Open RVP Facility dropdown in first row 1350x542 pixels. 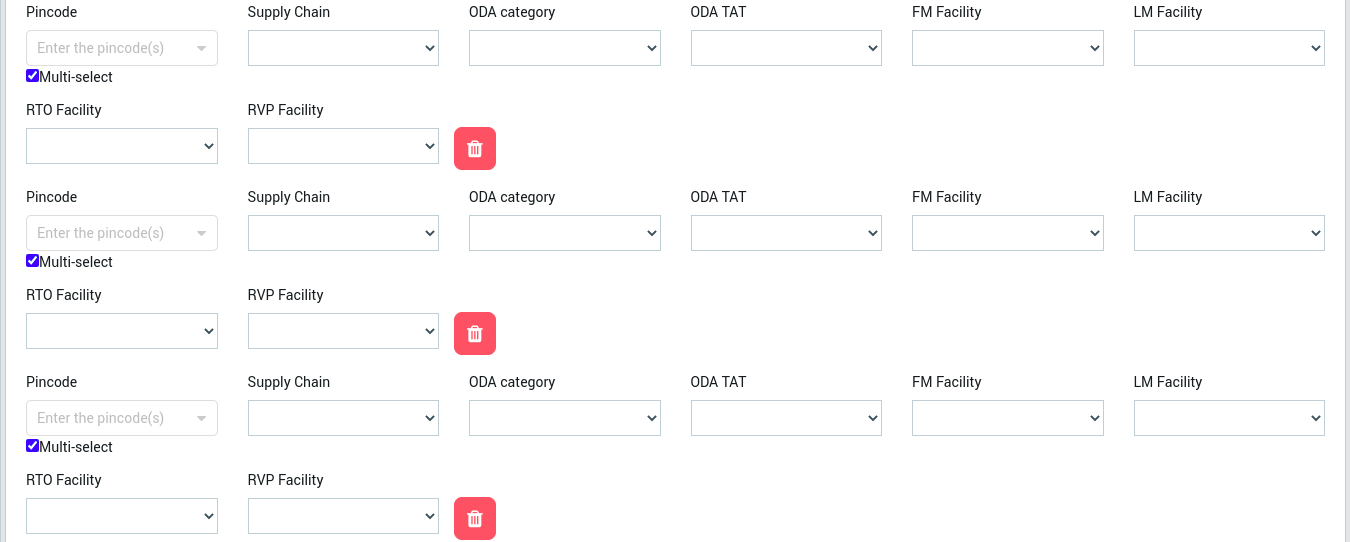point(343,146)
